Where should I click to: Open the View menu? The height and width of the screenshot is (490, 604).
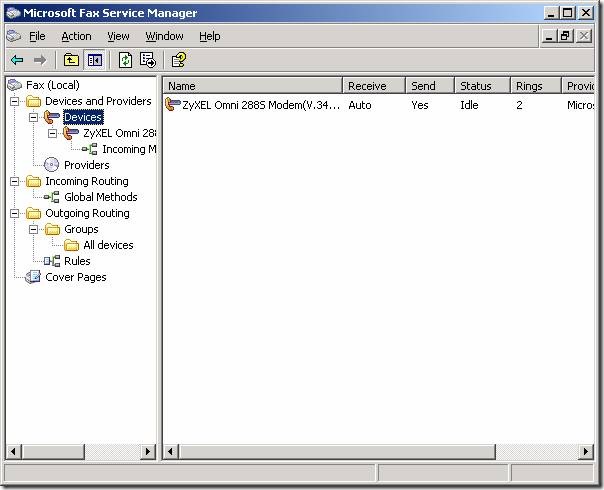tap(118, 36)
